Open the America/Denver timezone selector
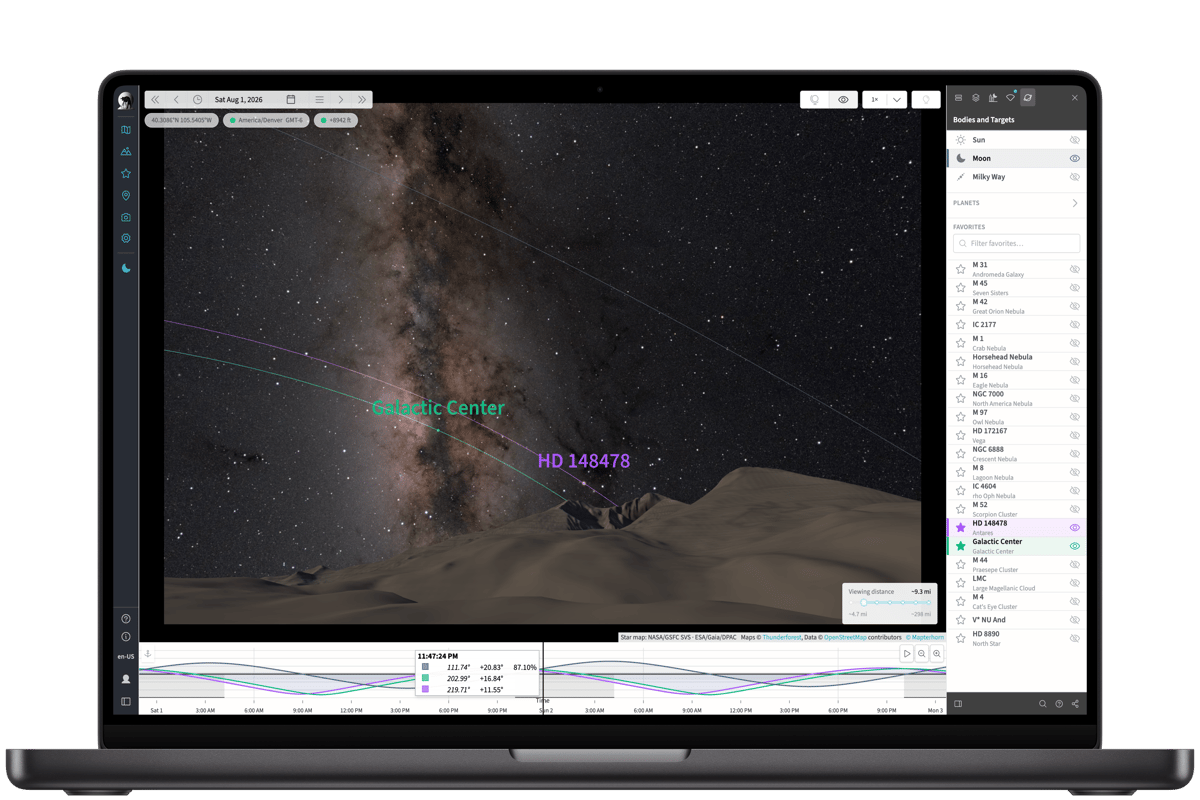This screenshot has width=1200, height=800. [x=266, y=120]
